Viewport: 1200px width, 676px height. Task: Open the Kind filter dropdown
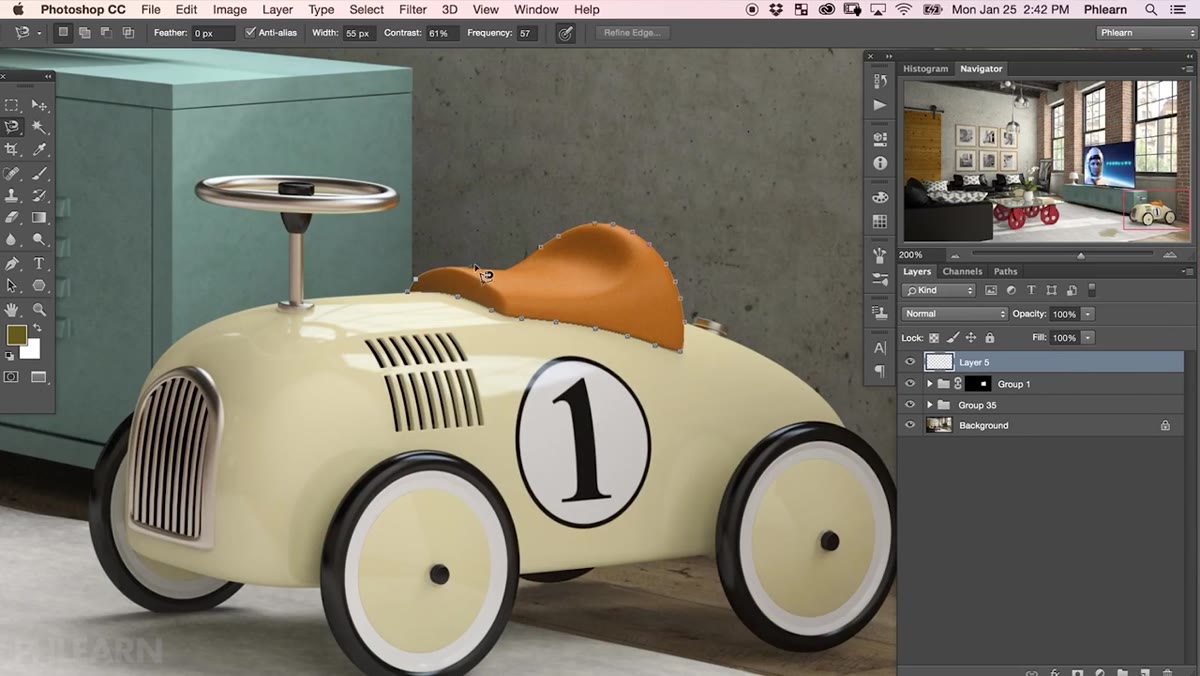click(939, 290)
